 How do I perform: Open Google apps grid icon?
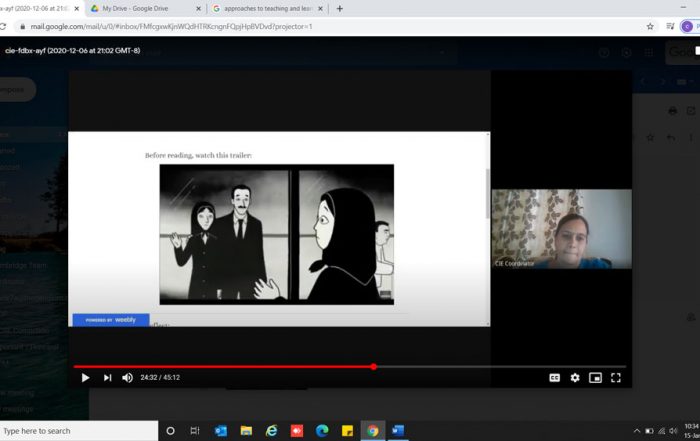[x=649, y=53]
